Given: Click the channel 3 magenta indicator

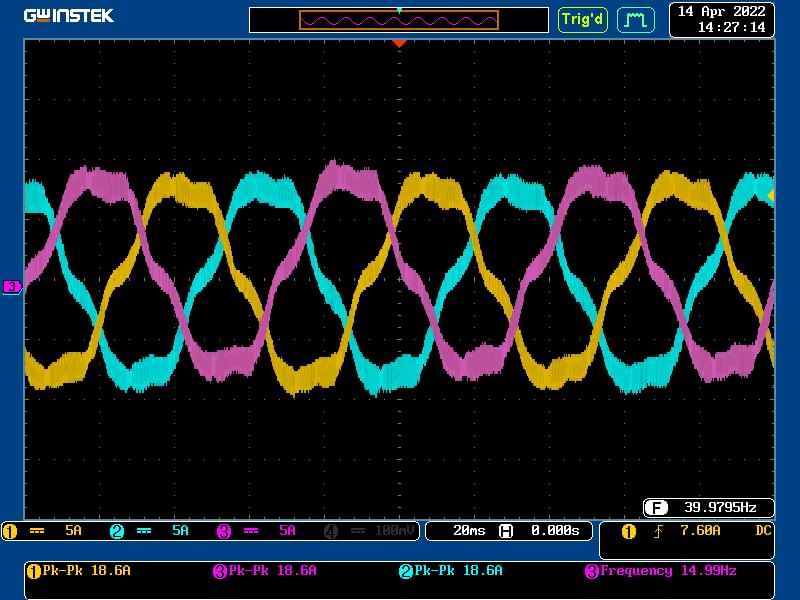Looking at the screenshot, I should click(223, 532).
